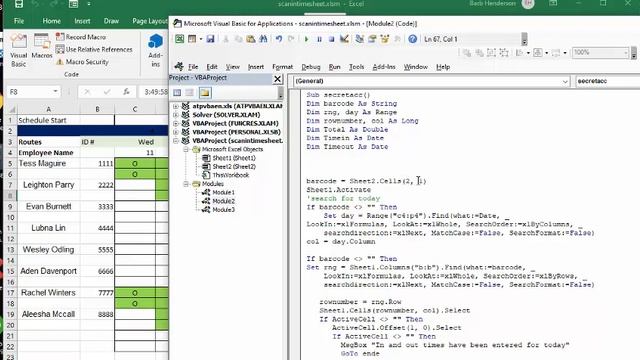Open Project Explorer from the toolbar icon
The image size is (640, 360).
(360, 39)
